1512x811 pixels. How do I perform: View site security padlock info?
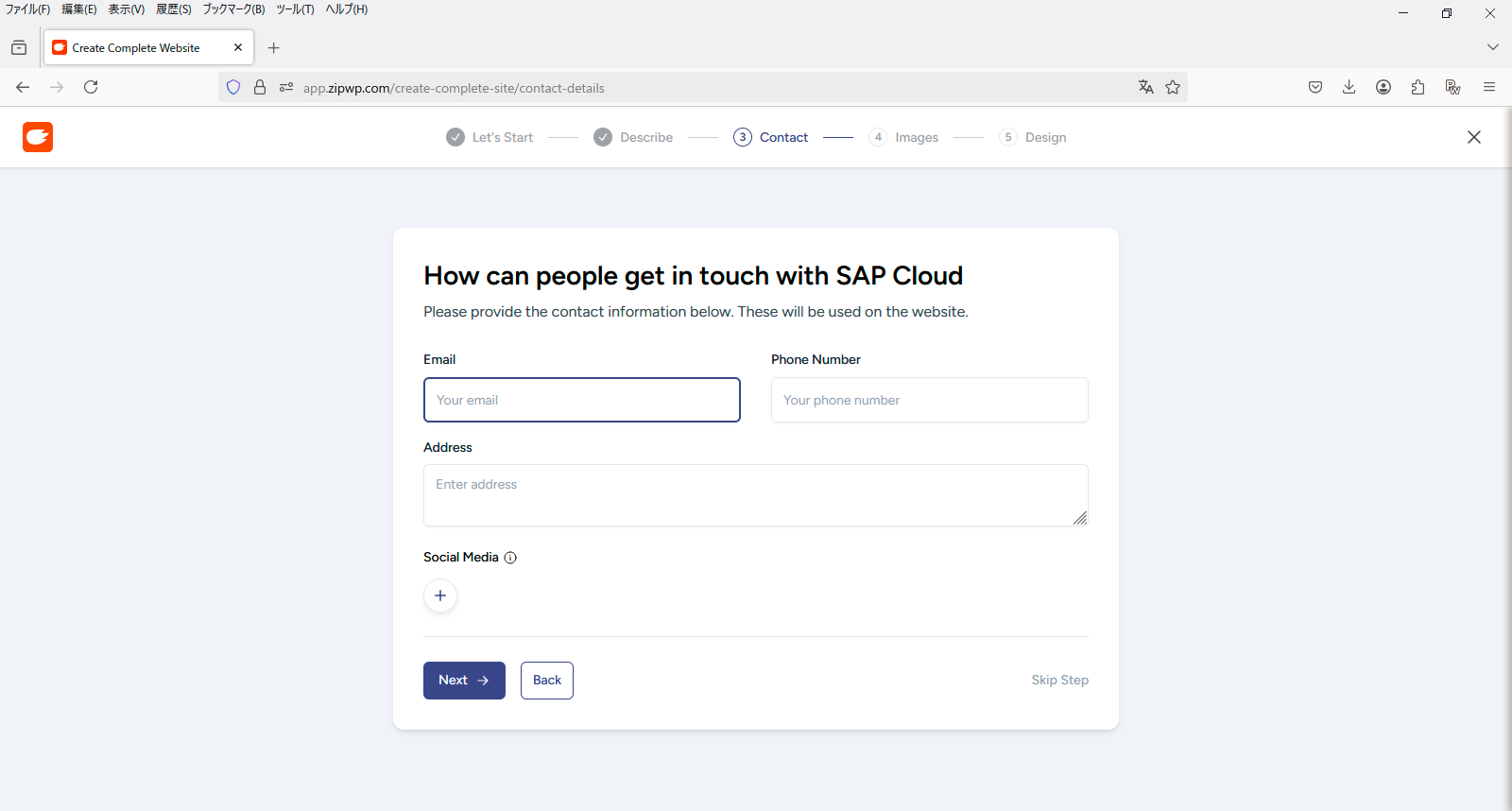click(260, 88)
